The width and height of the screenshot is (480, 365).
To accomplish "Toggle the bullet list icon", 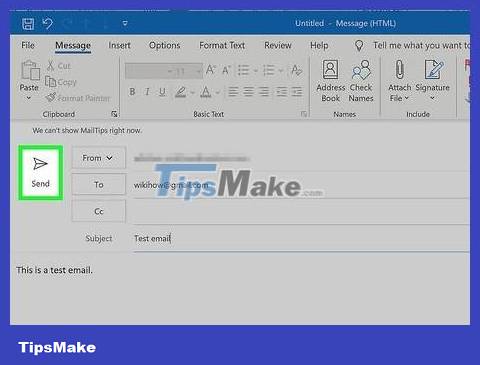I will coord(244,70).
